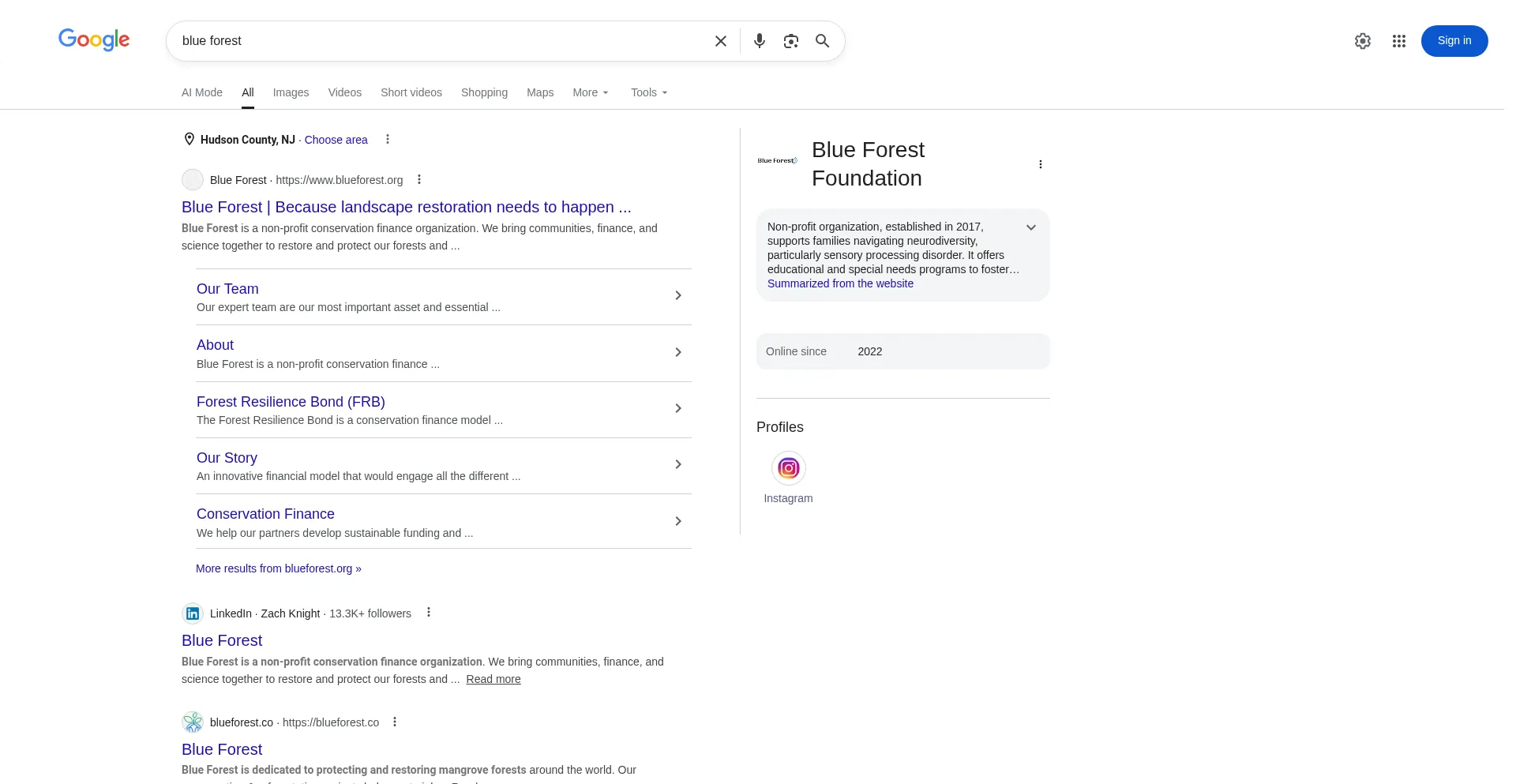Click the Choose area link

(336, 140)
